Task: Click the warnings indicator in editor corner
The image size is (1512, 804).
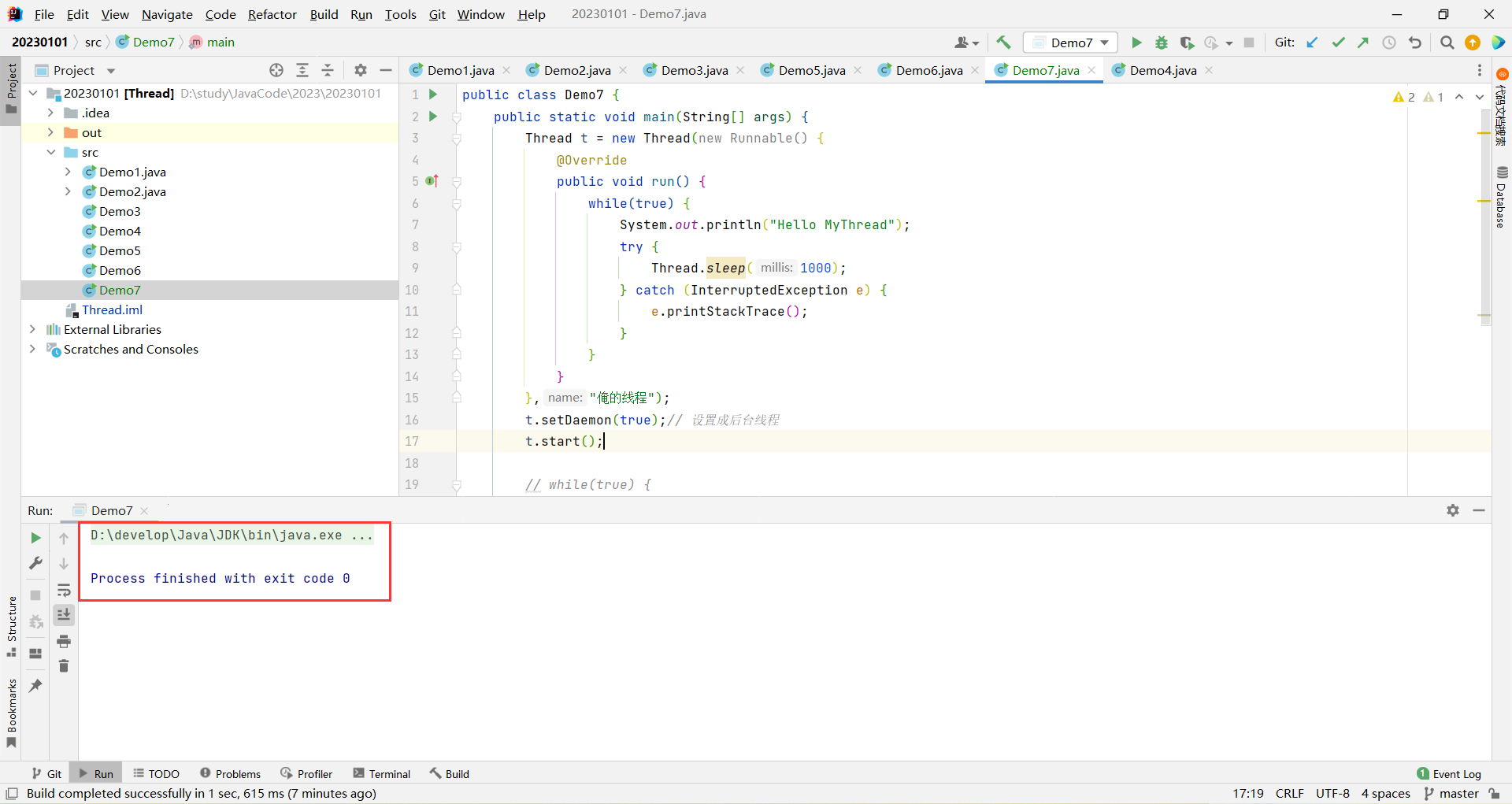Action: tap(1417, 97)
